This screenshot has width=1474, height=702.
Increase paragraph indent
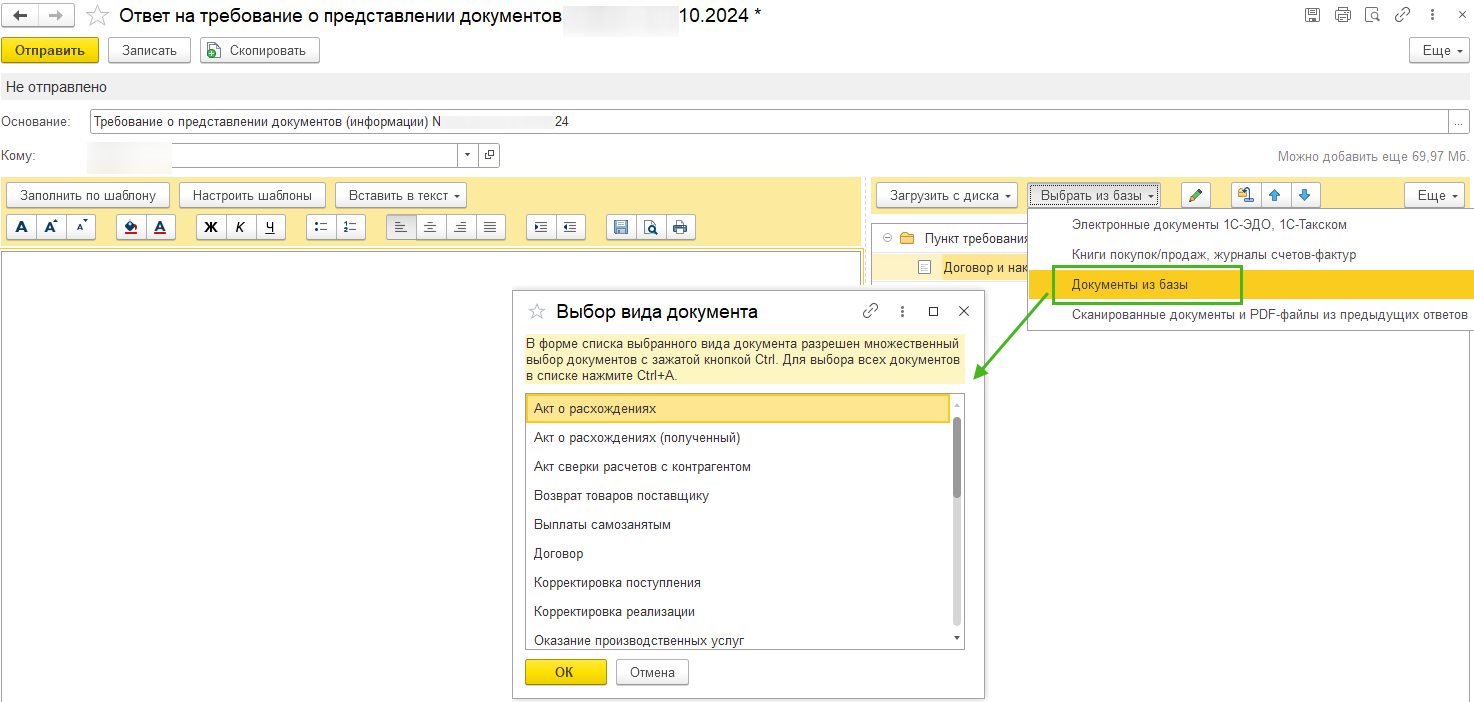[x=541, y=227]
